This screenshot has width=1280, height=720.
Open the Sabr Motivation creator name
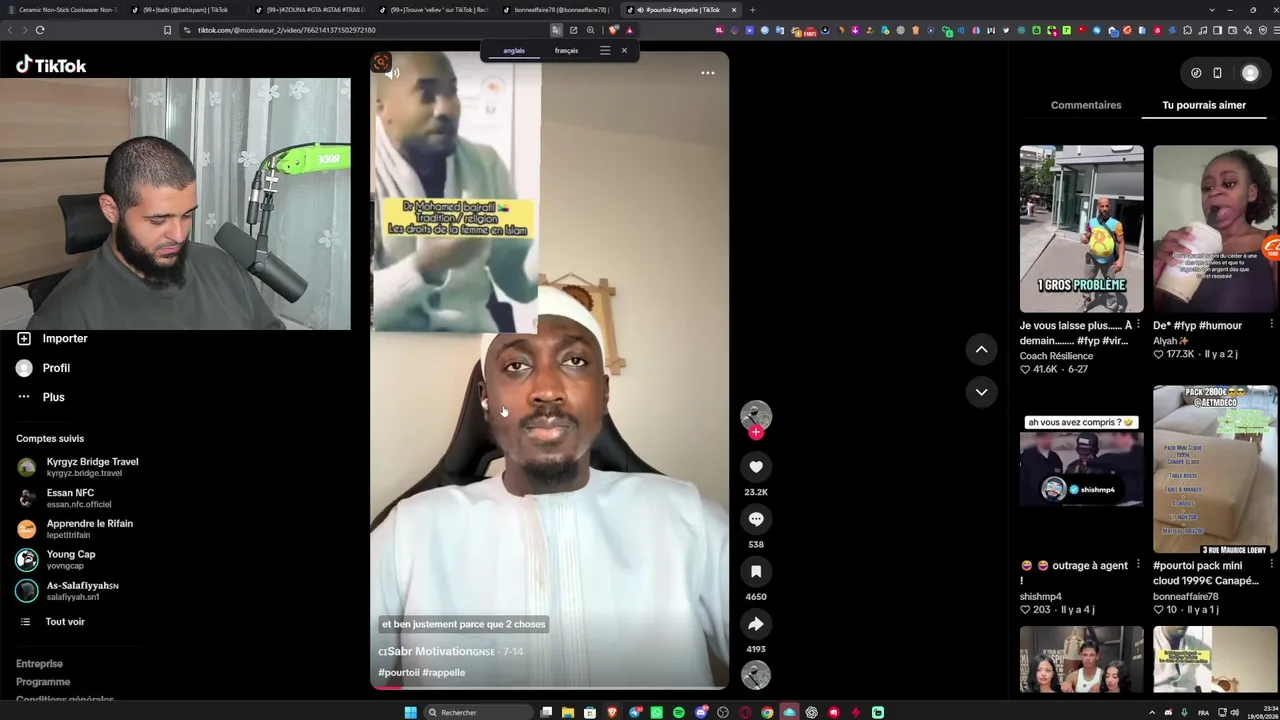436,652
